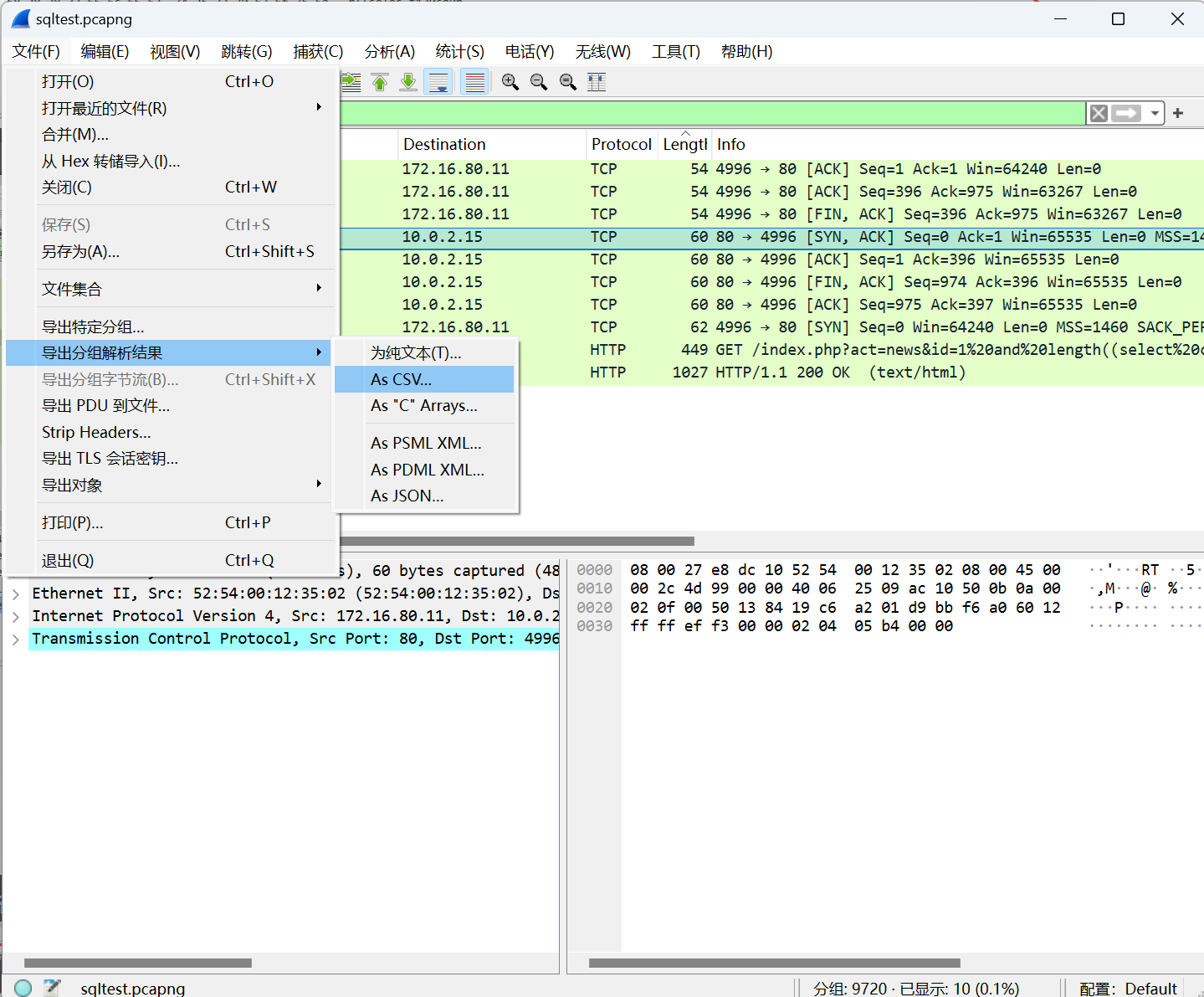1204x997 pixels.
Task: Click the go to last packet icon
Action: pos(408,82)
